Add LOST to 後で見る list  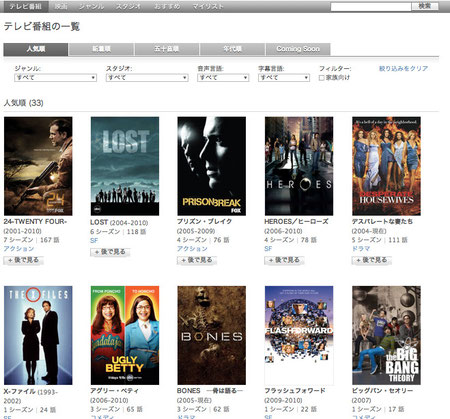point(110,252)
